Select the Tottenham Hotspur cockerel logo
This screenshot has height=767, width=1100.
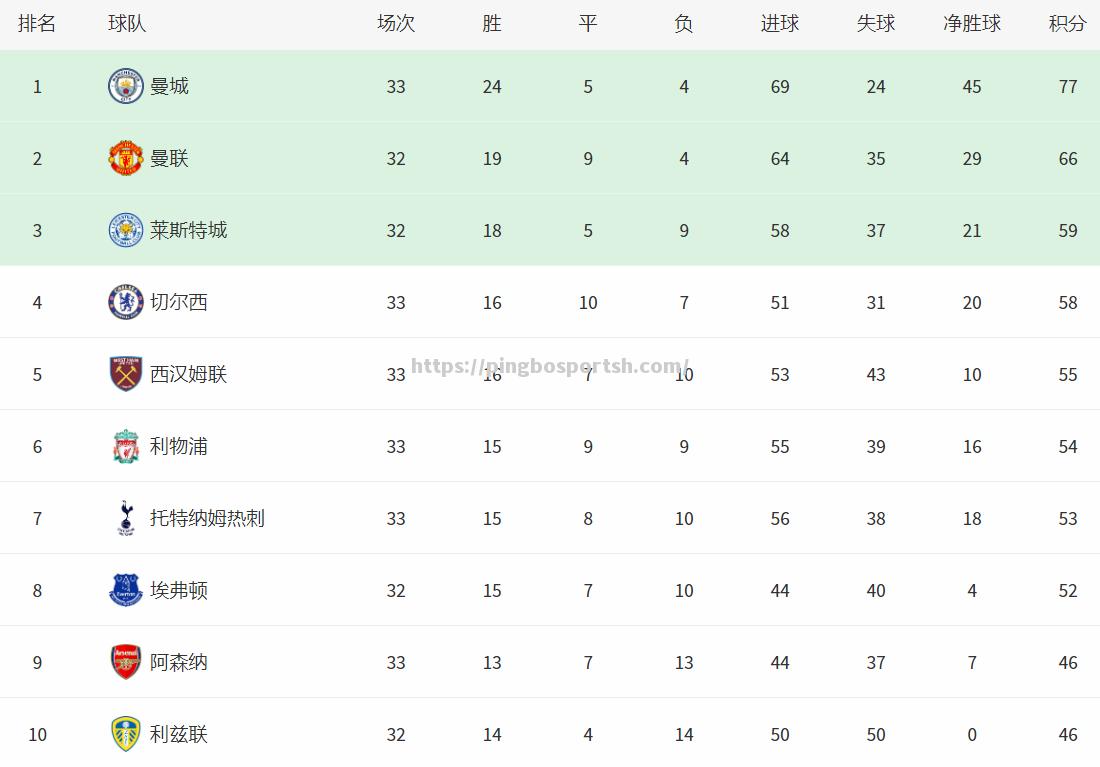click(x=126, y=518)
